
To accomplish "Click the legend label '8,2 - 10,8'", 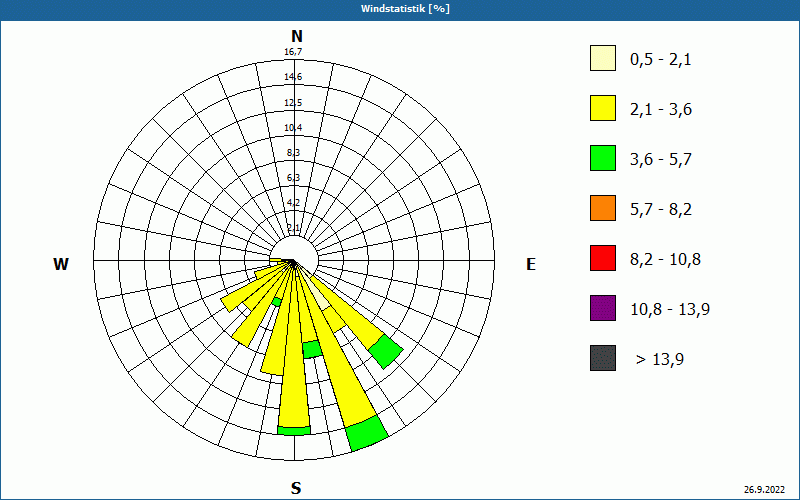I will 665,260.
